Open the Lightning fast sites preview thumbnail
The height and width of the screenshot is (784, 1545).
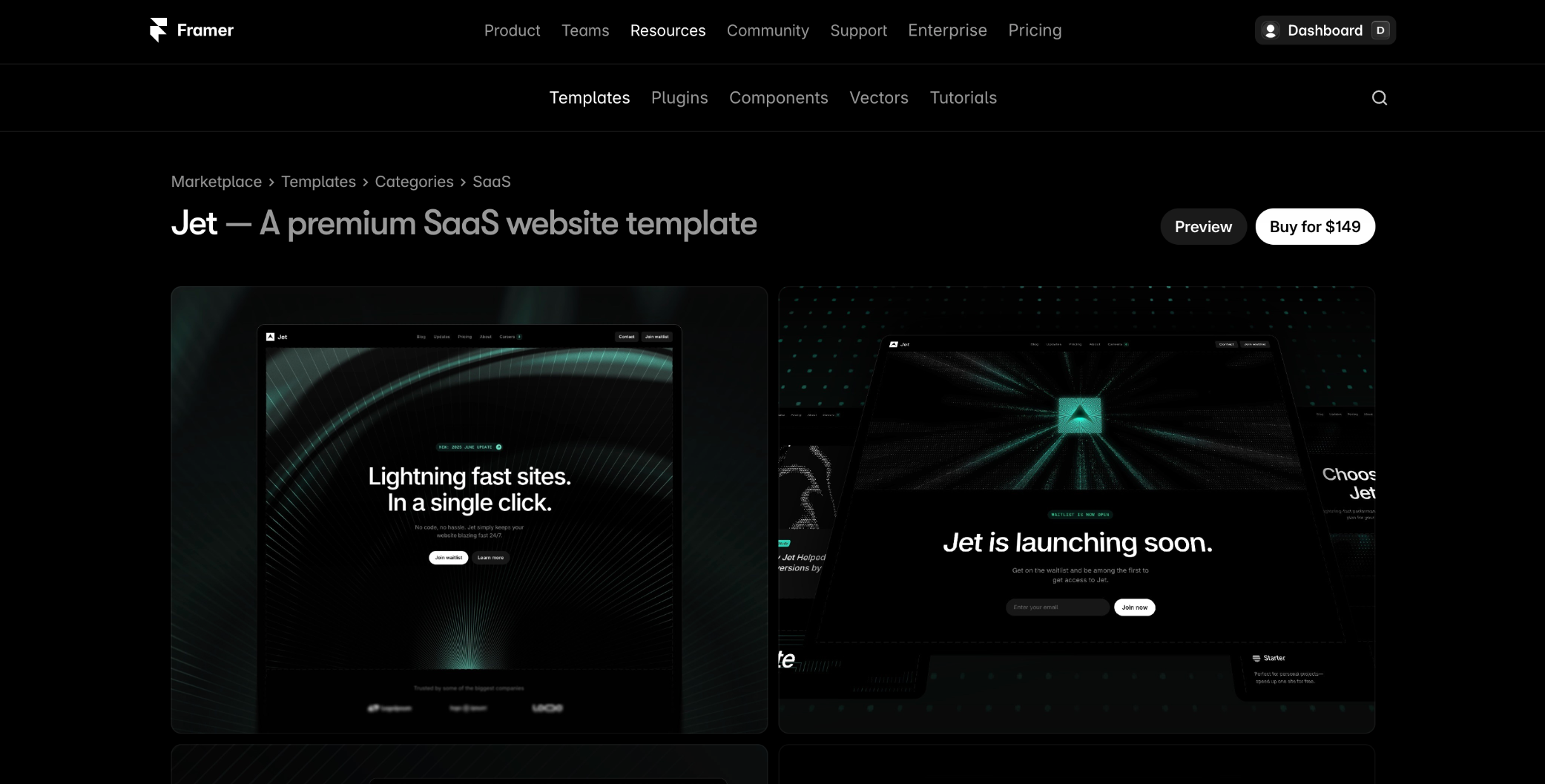470,510
